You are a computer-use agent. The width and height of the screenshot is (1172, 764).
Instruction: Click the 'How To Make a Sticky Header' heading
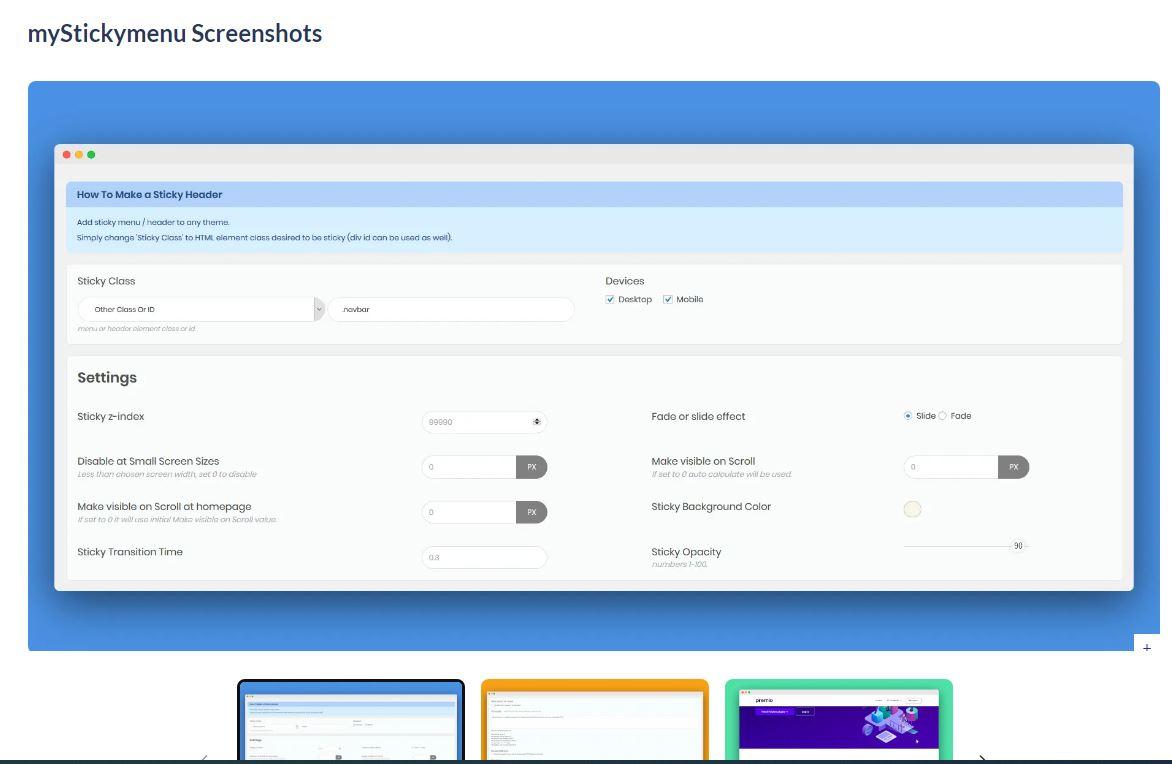pyautogui.click(x=149, y=194)
